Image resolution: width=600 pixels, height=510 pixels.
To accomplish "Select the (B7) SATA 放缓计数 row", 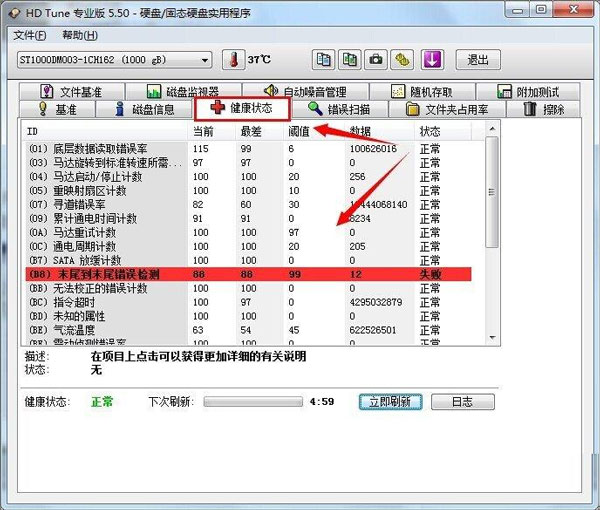I will pos(249,261).
